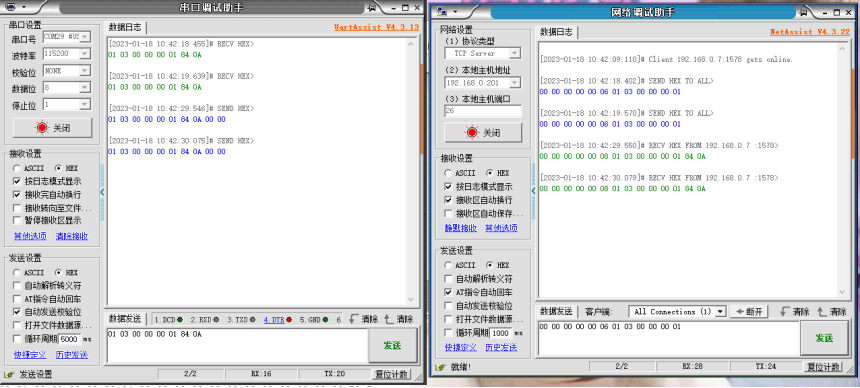Click the left-panel collapse arrow in network assistant

coord(534,190)
